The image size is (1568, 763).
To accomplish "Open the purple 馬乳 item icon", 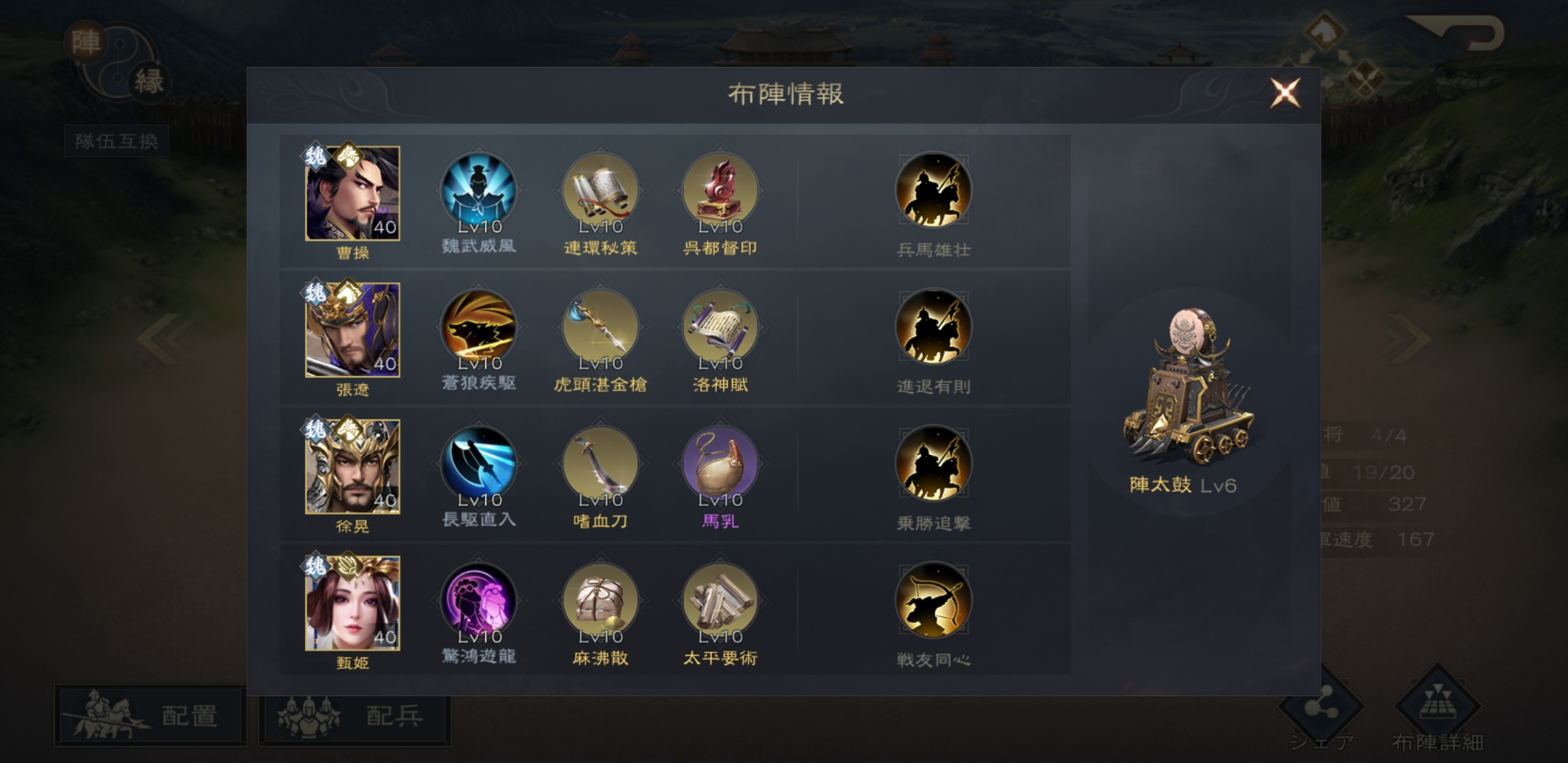I will point(720,464).
